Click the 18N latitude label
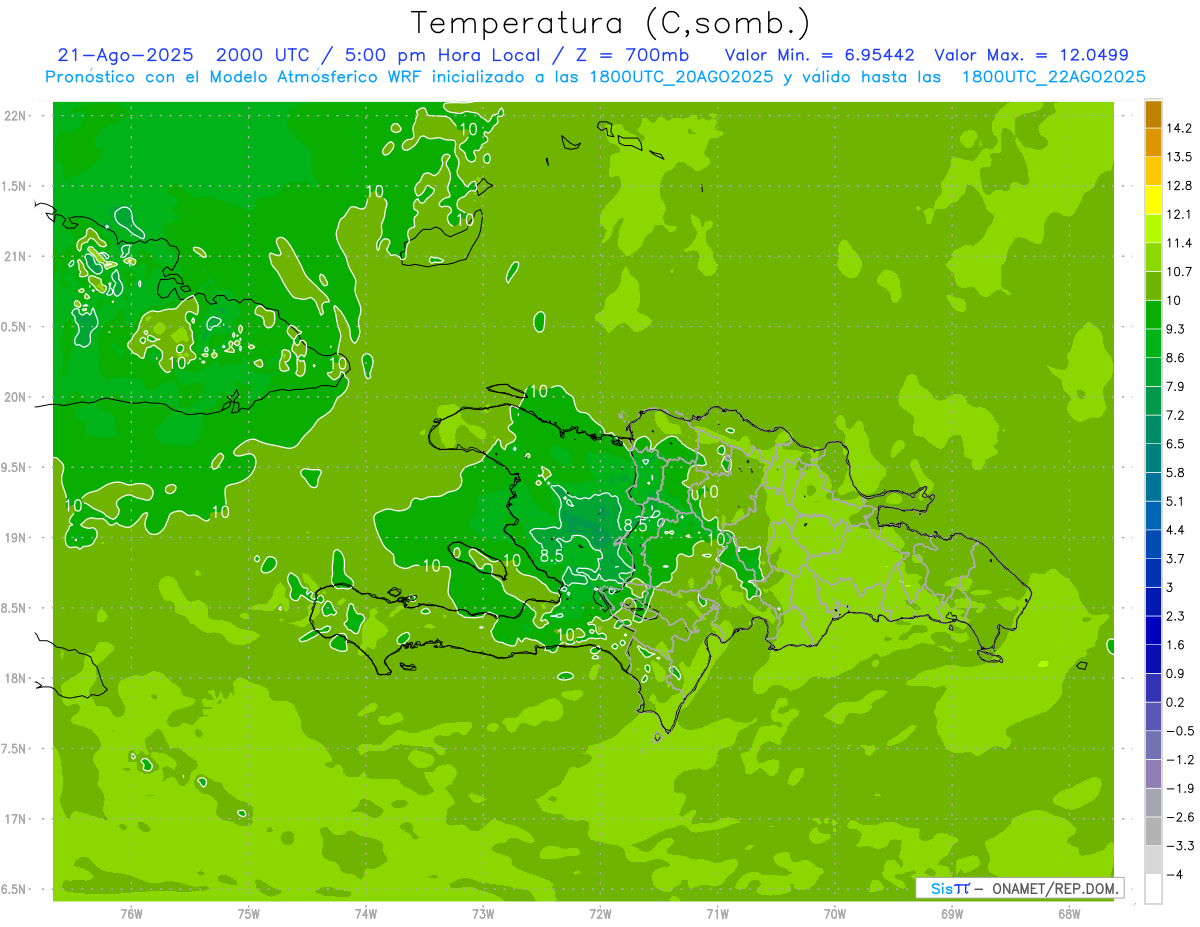This screenshot has width=1200, height=927. (x=16, y=678)
